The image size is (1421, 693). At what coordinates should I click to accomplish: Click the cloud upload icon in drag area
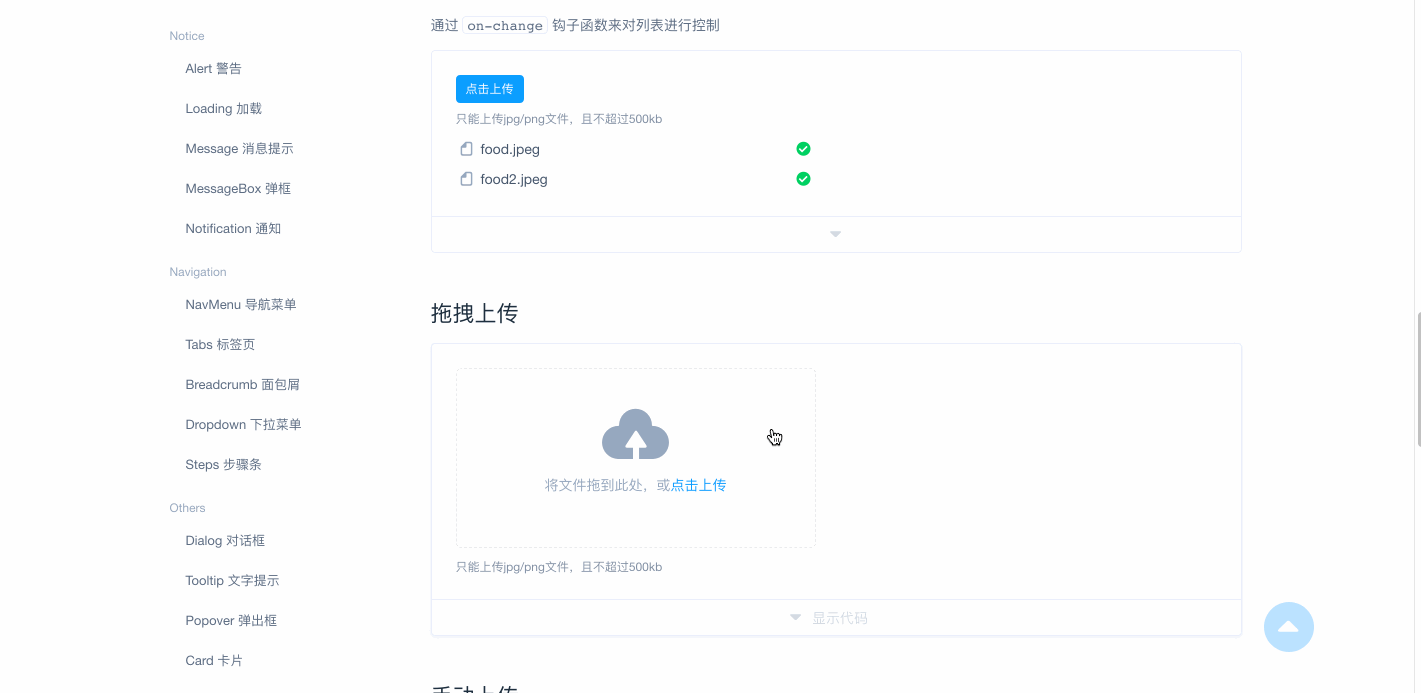pyautogui.click(x=635, y=434)
